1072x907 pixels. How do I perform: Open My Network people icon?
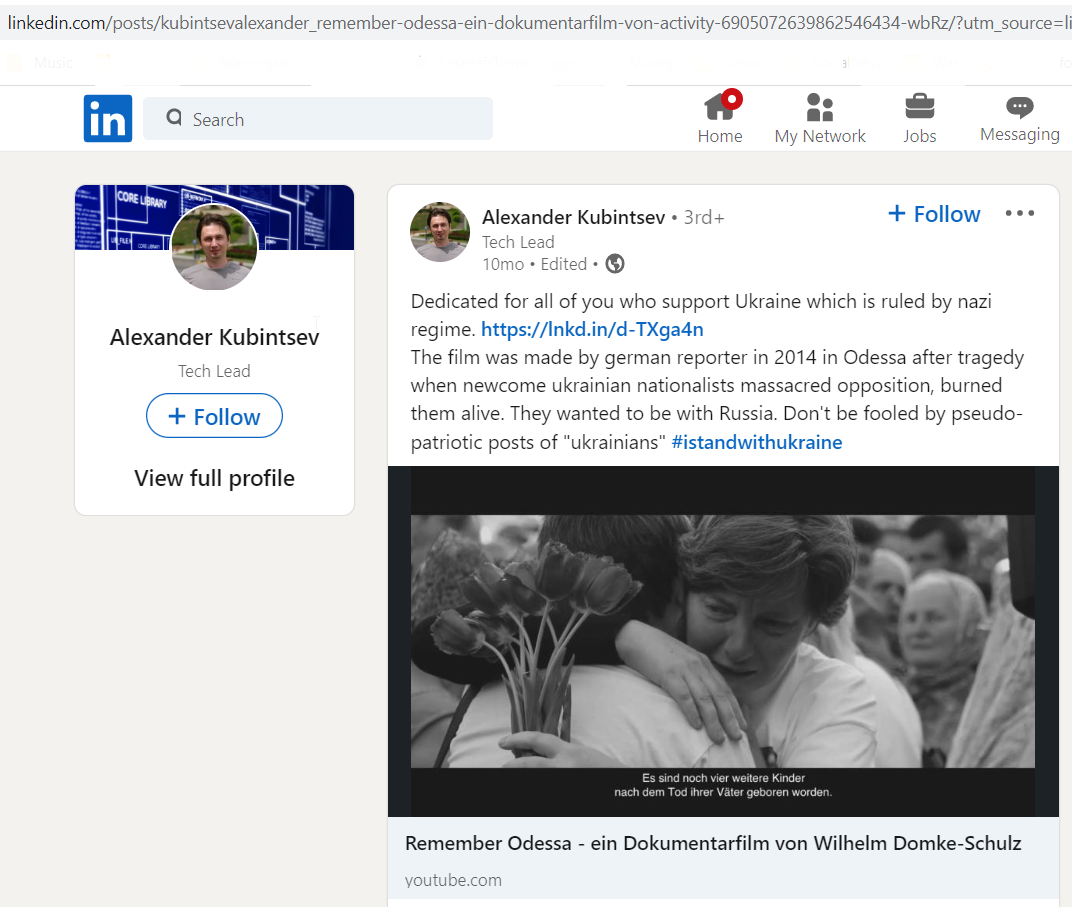820,107
